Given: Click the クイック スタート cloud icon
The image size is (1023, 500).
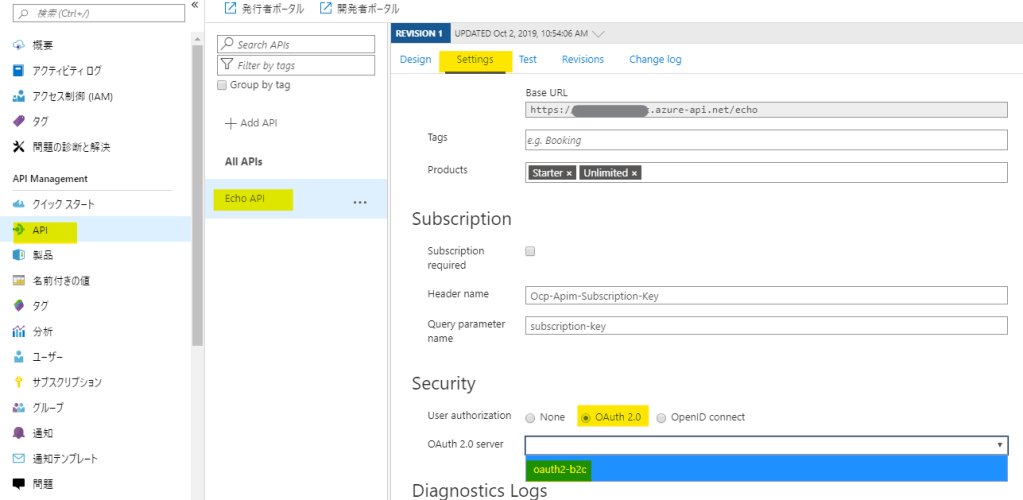Looking at the screenshot, I should (18, 204).
